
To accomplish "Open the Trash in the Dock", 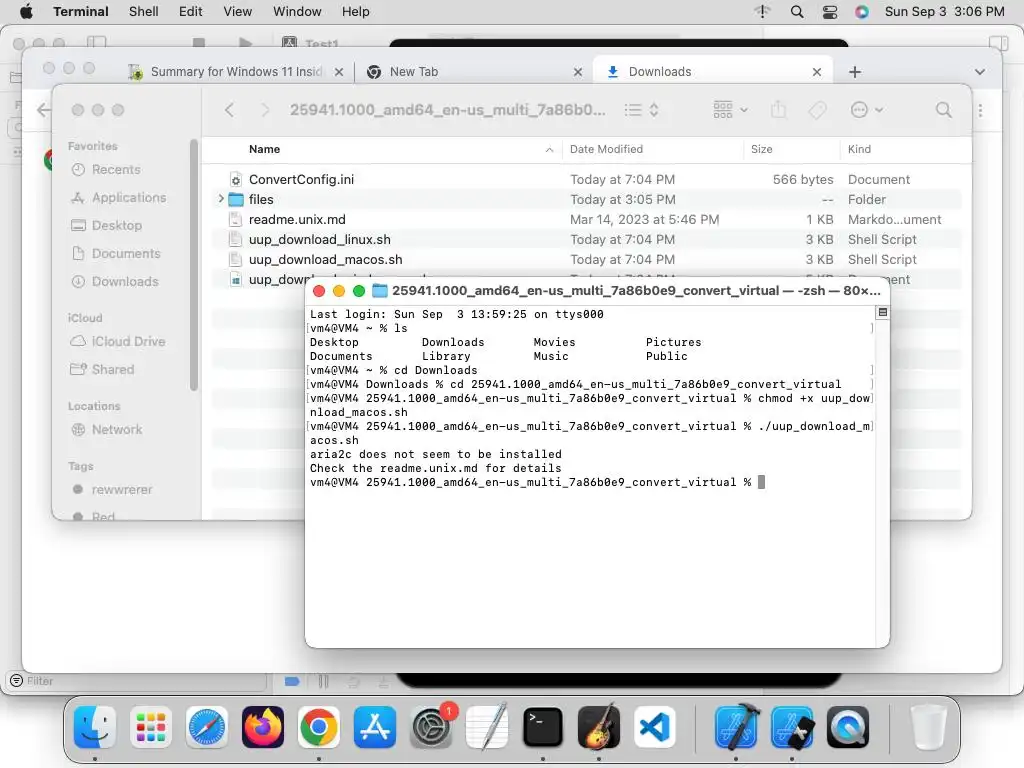I will (928, 728).
